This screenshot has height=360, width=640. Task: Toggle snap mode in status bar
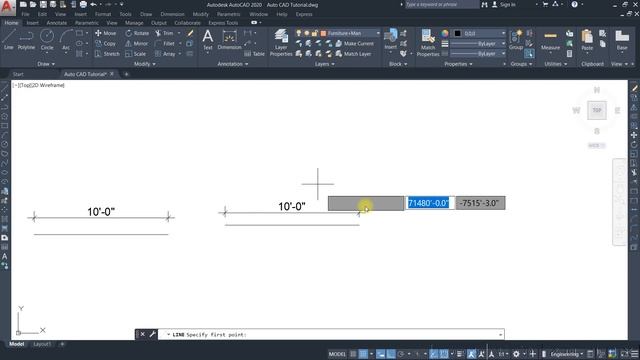(363, 354)
